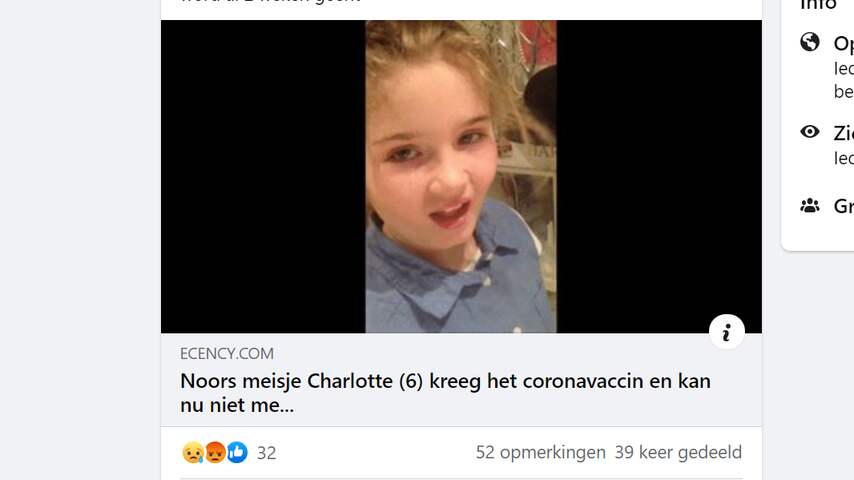This screenshot has width=854, height=480.
Task: Click the video thumbnail of the girl
Action: coord(461,177)
